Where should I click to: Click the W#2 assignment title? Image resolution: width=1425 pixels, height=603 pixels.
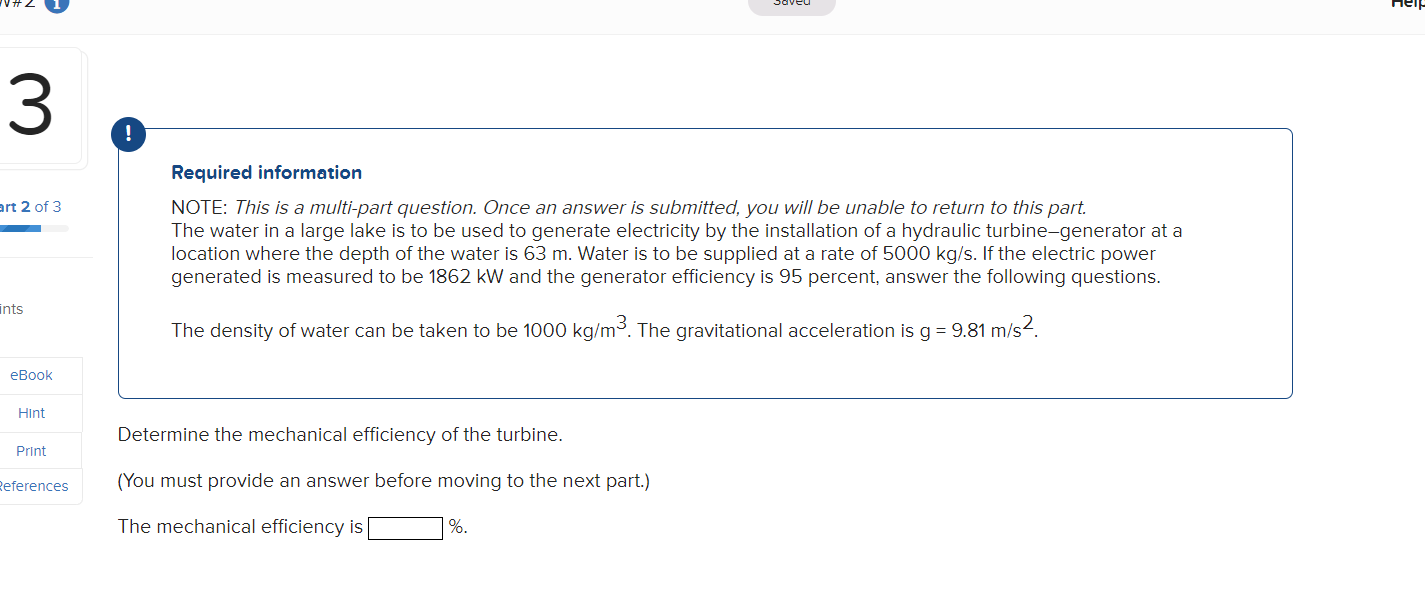point(20,5)
